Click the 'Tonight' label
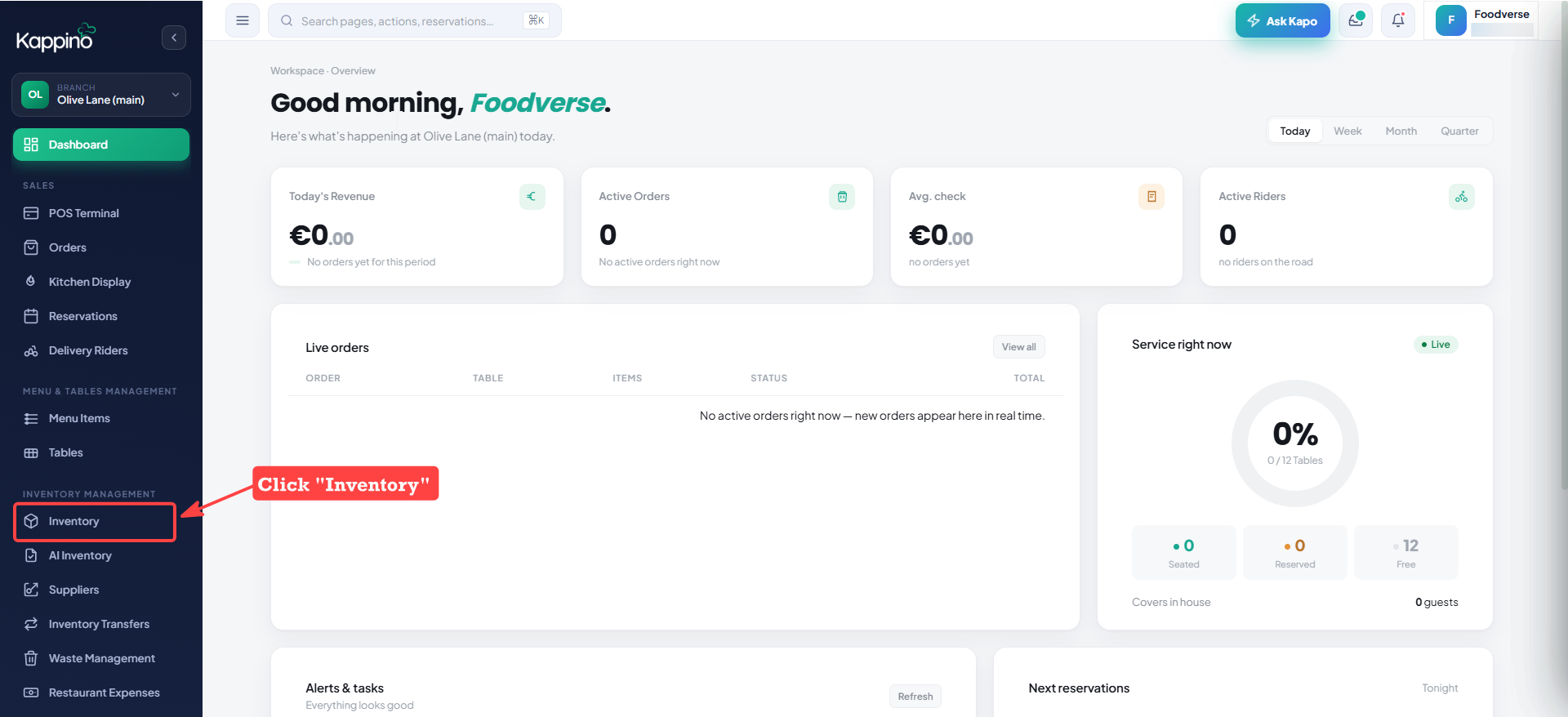The image size is (1568, 717). (x=1440, y=688)
